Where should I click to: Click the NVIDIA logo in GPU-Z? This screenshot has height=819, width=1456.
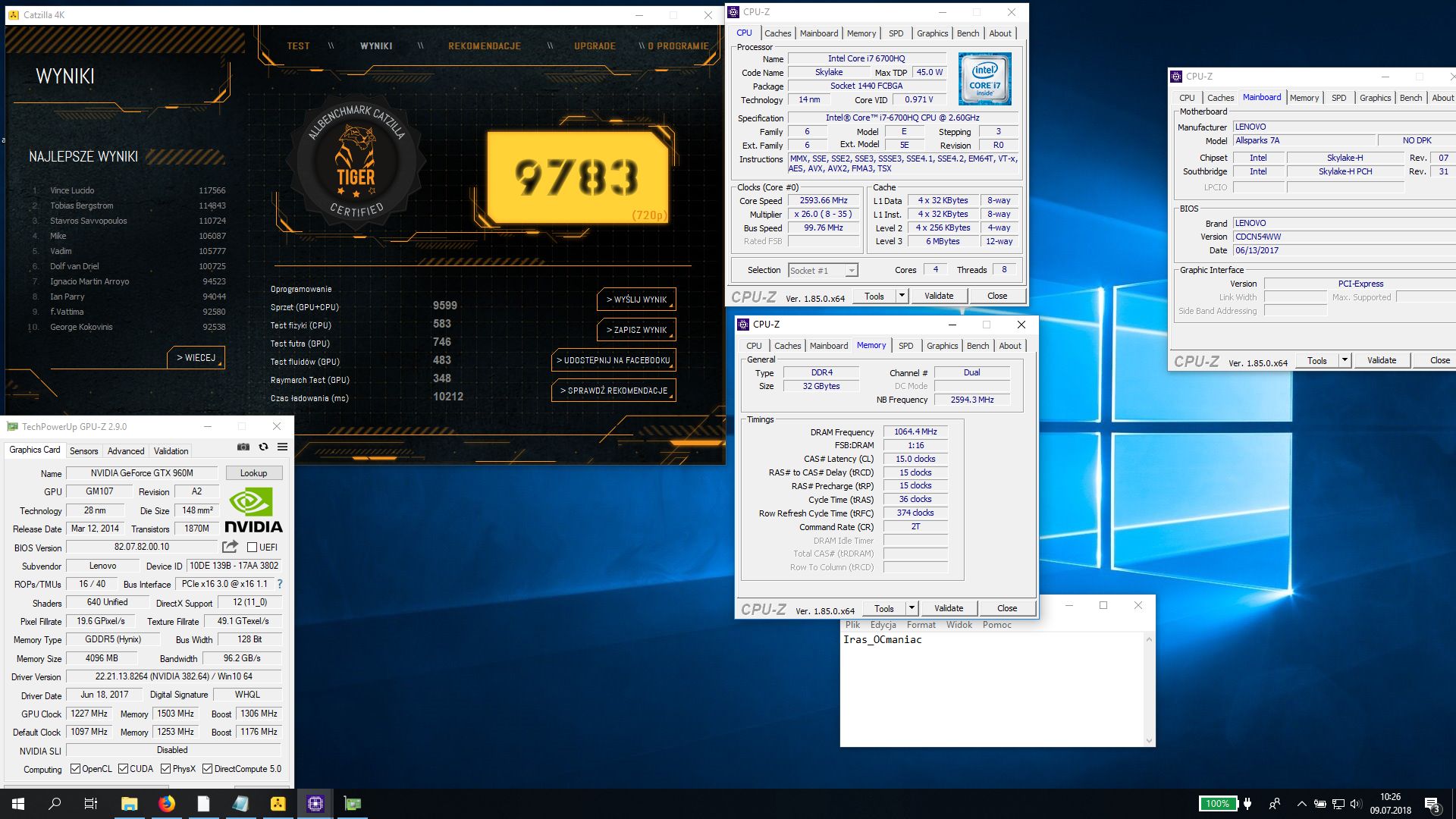click(253, 511)
